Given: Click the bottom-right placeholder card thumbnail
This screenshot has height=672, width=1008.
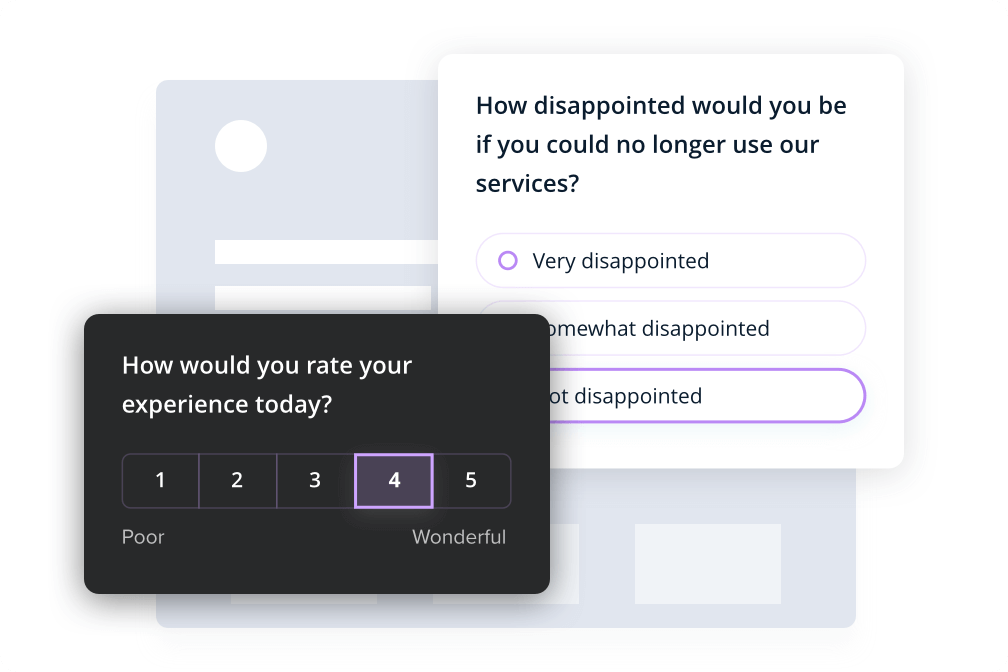Looking at the screenshot, I should pyautogui.click(x=708, y=563).
